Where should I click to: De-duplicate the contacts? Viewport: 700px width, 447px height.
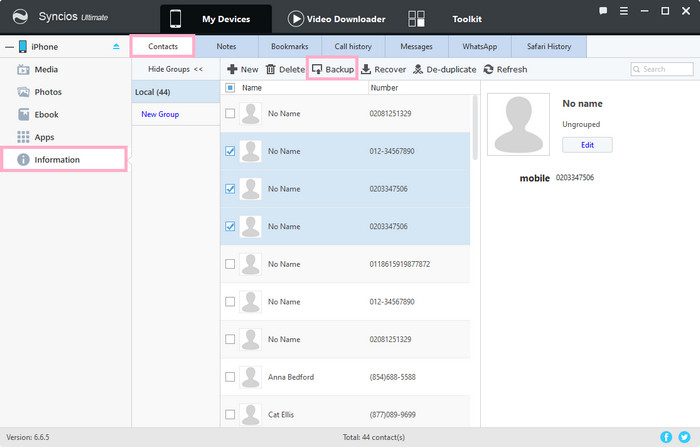[445, 69]
